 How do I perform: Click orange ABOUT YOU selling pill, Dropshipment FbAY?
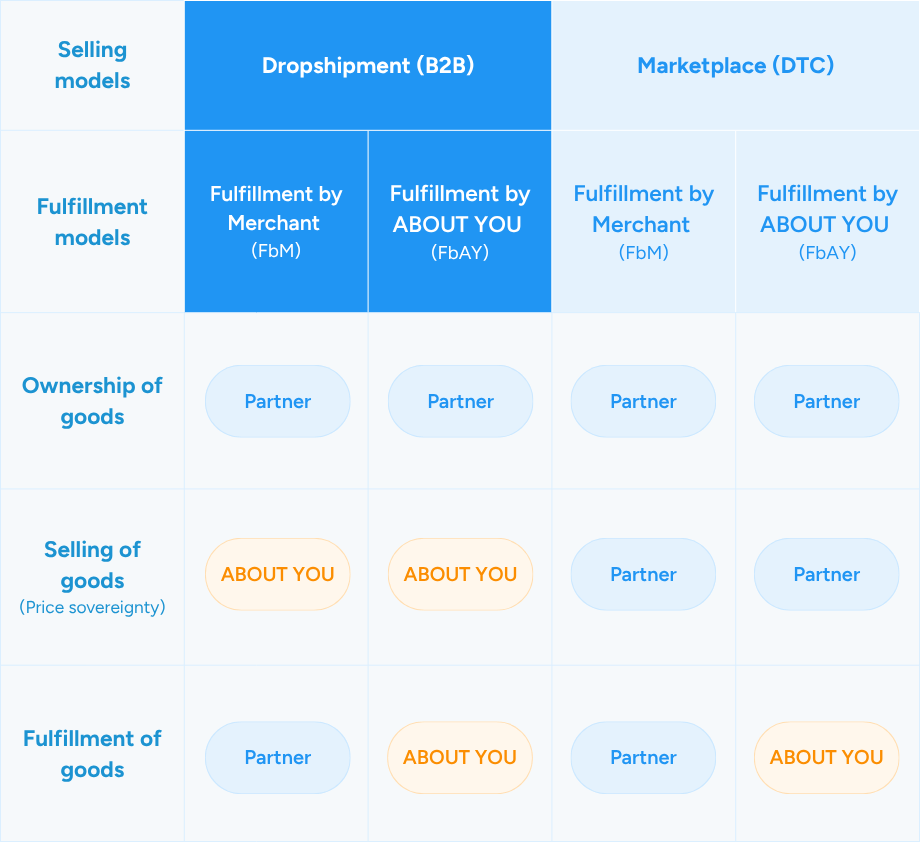[461, 574]
